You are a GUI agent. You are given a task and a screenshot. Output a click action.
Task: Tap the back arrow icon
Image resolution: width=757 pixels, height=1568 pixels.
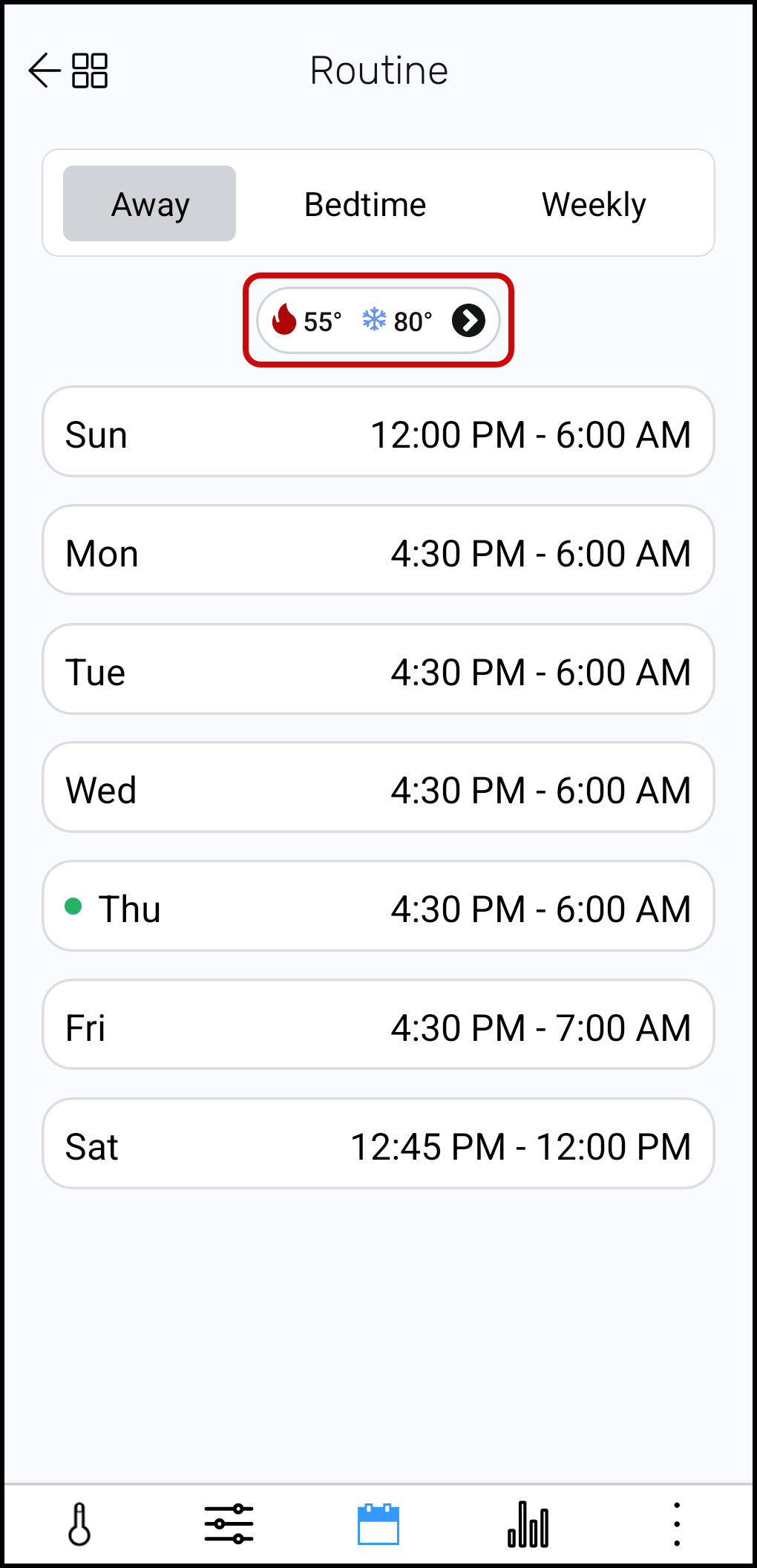(x=44, y=71)
